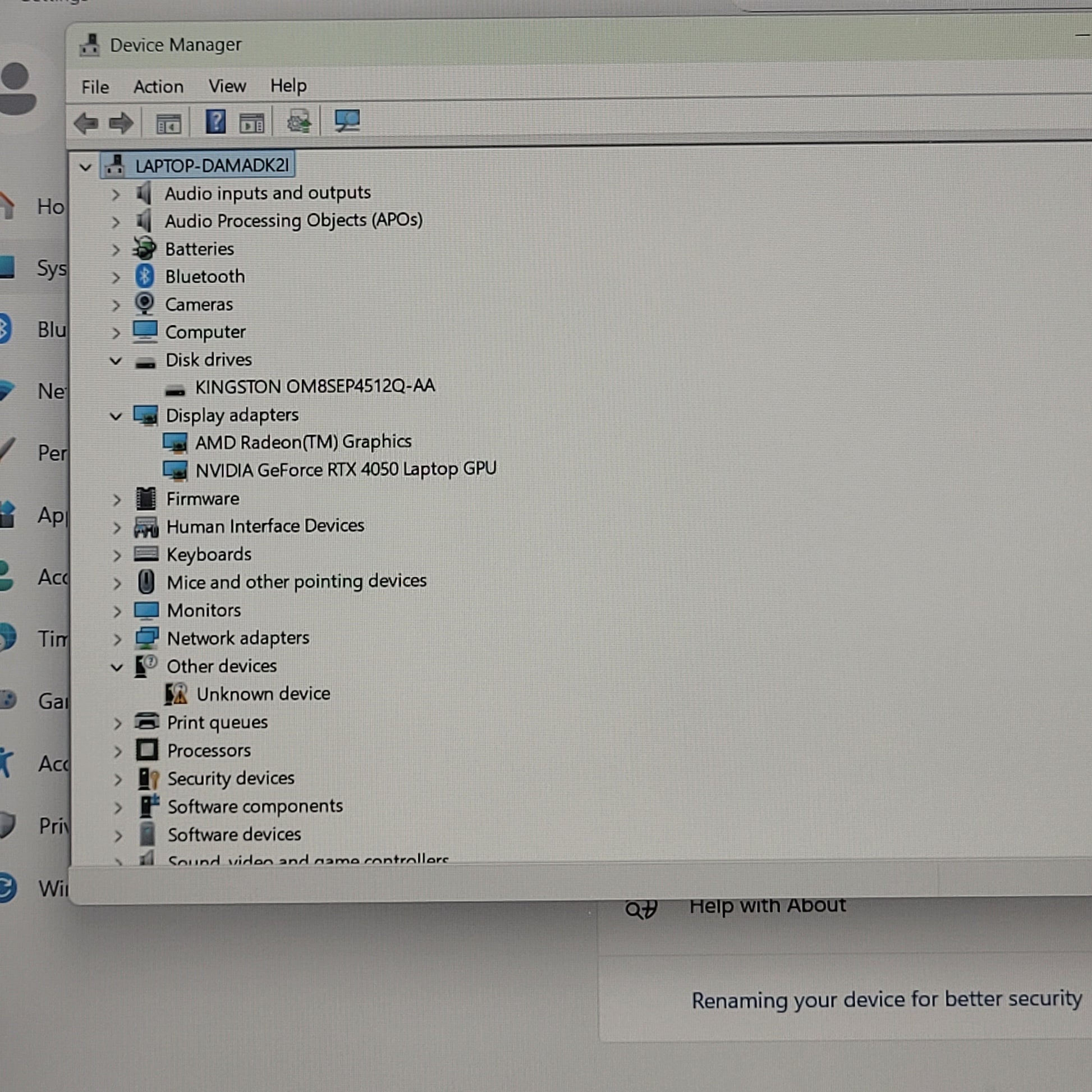This screenshot has height=1092, width=1092.
Task: Select the Processors category label
Action: [x=209, y=751]
